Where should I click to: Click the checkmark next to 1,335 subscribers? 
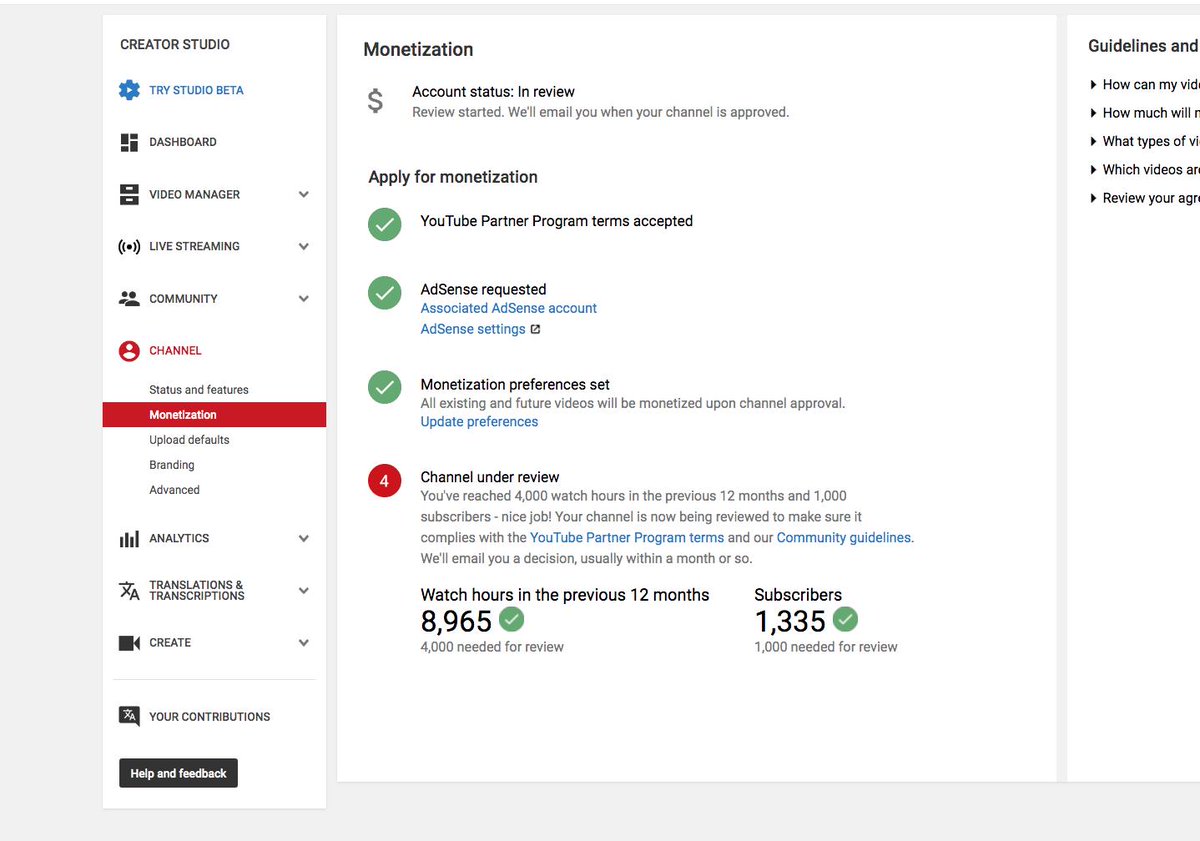(846, 619)
